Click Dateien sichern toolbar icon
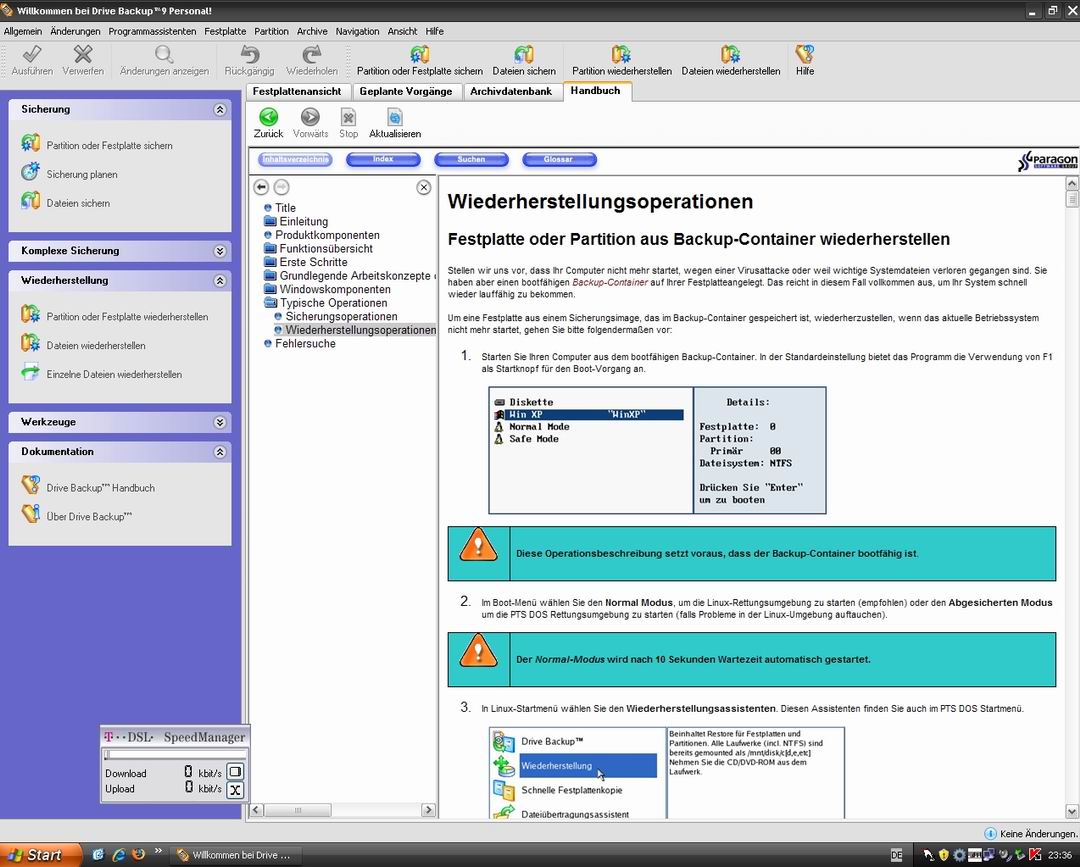This screenshot has width=1080, height=867. click(523, 54)
